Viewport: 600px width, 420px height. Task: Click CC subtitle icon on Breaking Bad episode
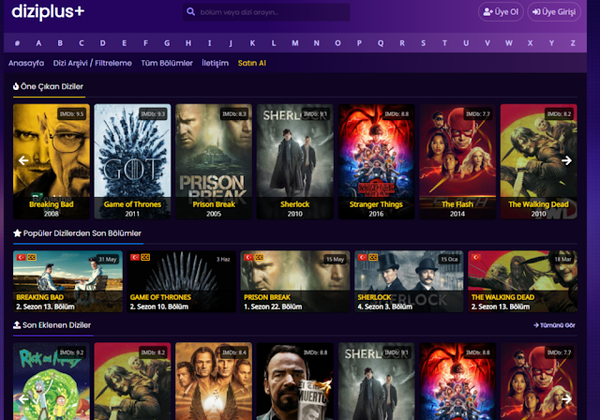(x=32, y=257)
